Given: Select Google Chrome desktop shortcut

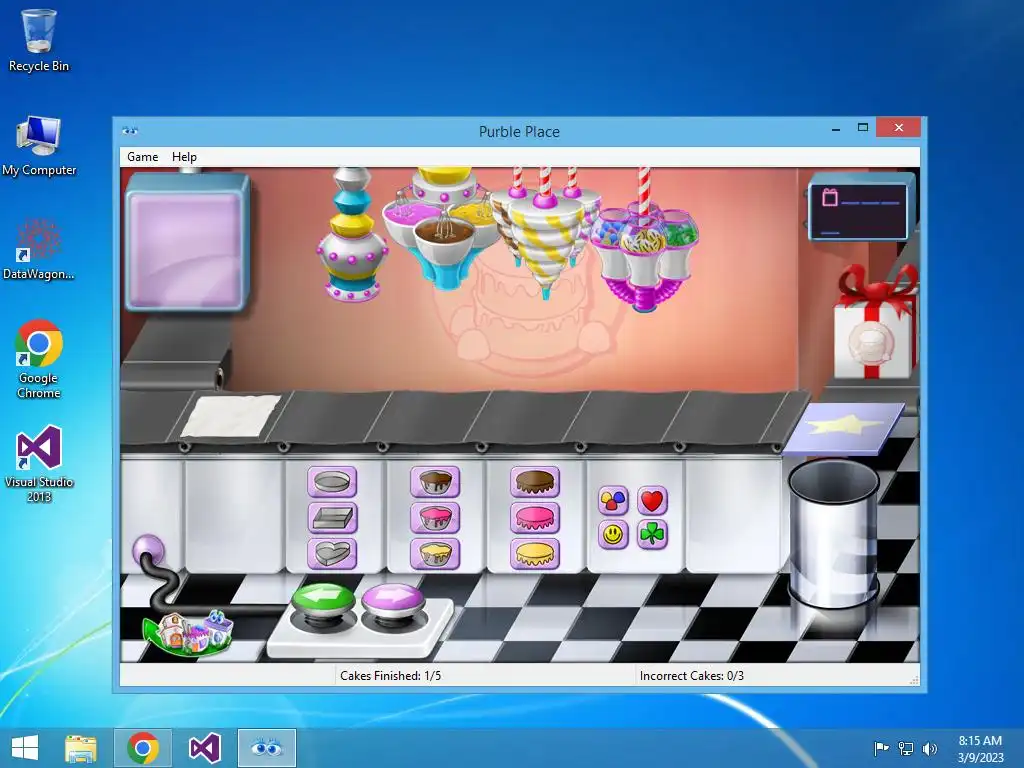Looking at the screenshot, I should click(39, 359).
